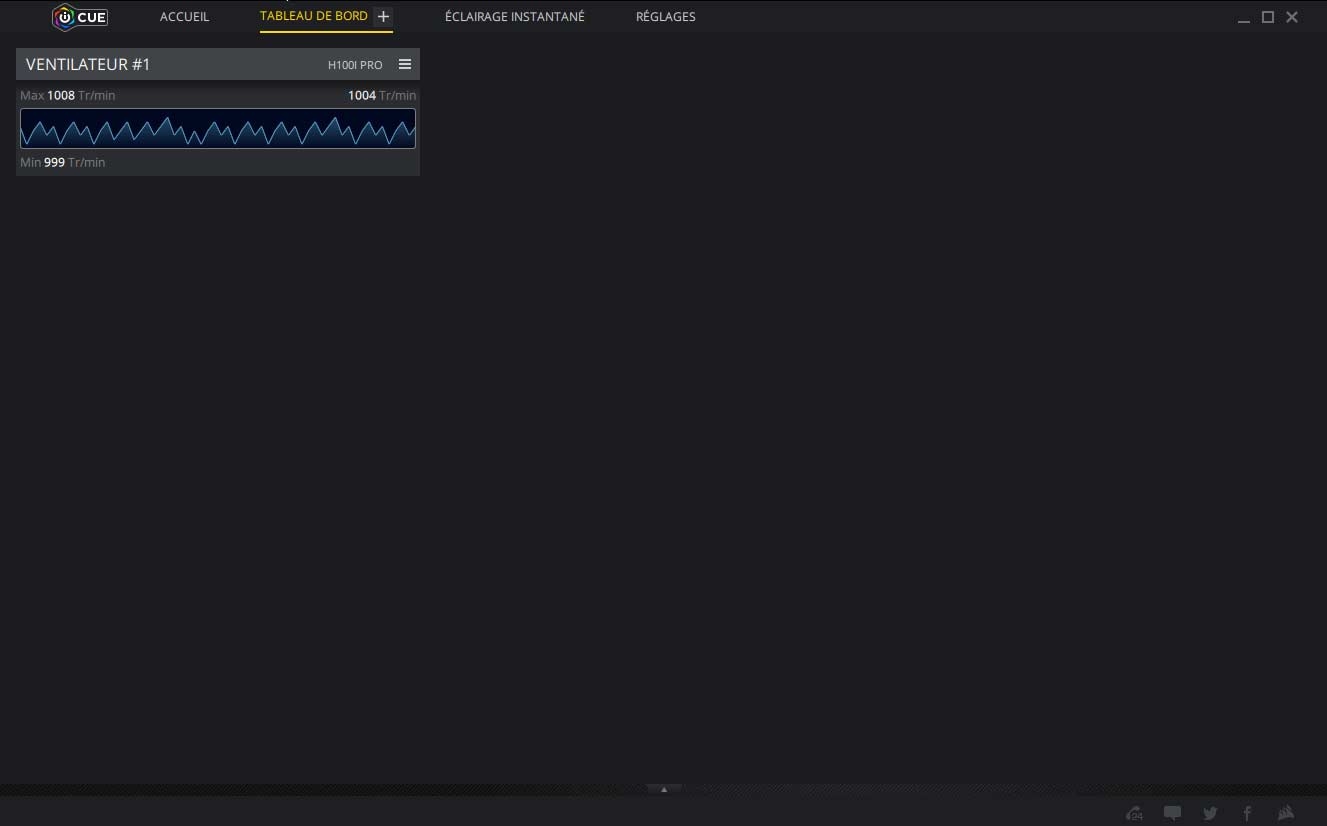
Task: Click the iCUE logo in the header
Action: coord(80,17)
